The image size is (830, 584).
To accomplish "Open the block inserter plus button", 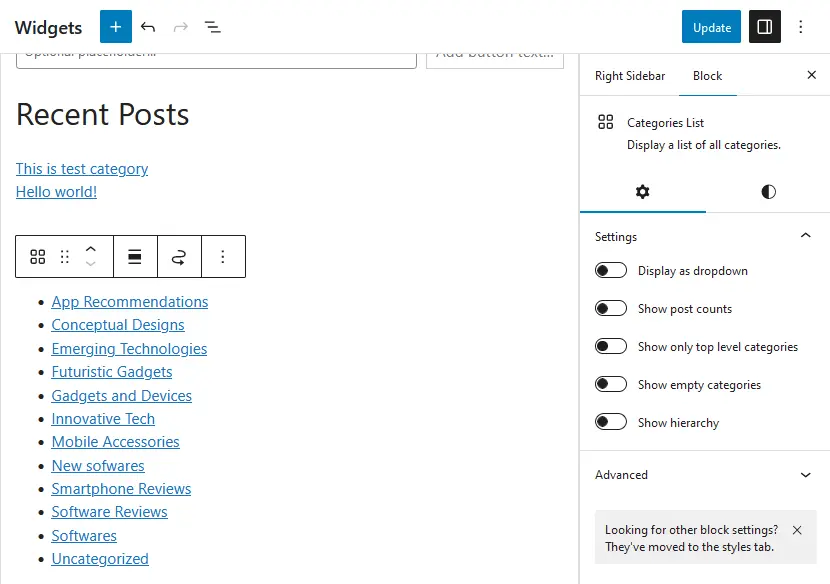I will pos(115,27).
